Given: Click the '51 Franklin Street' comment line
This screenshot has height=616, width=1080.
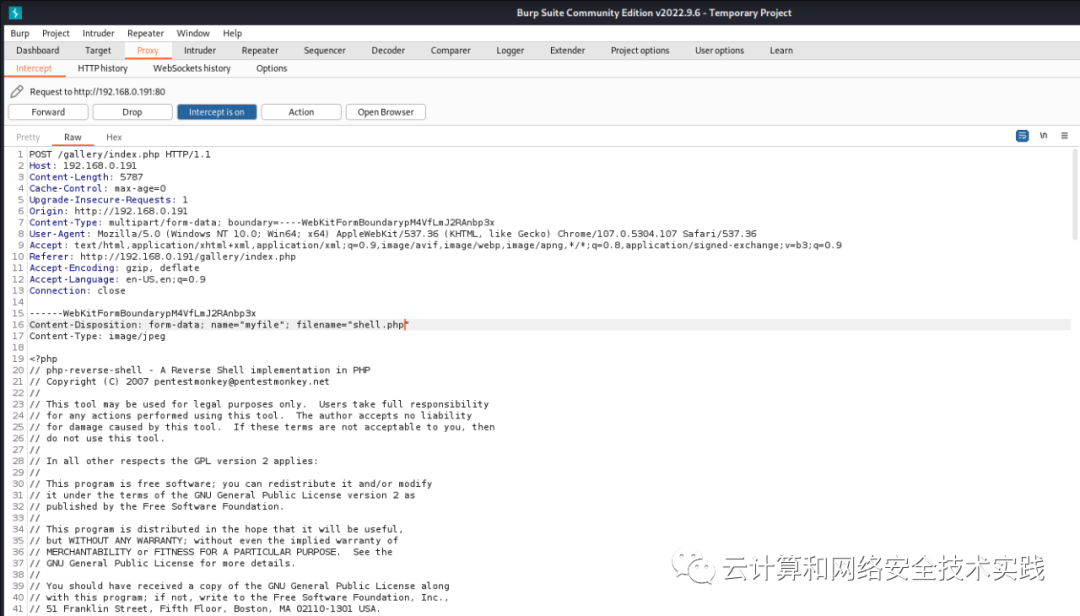Looking at the screenshot, I should [x=205, y=609].
